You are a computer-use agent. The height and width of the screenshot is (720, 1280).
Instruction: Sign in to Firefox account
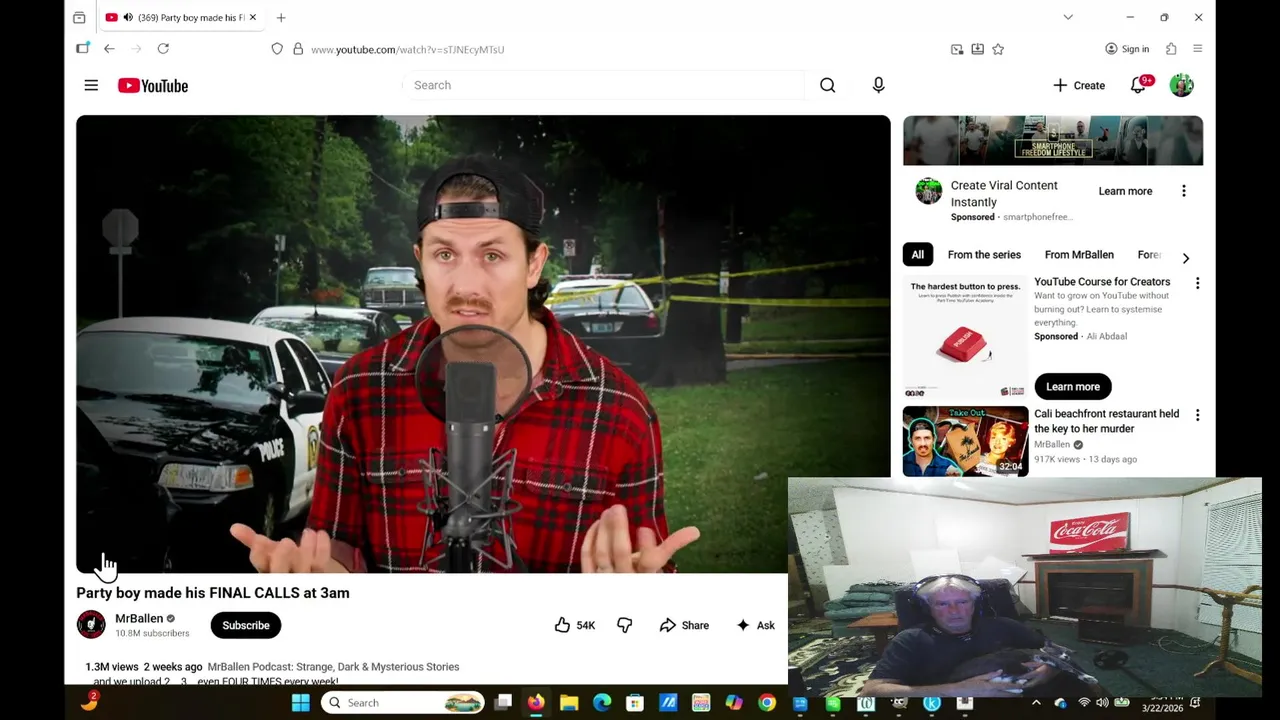(1127, 49)
